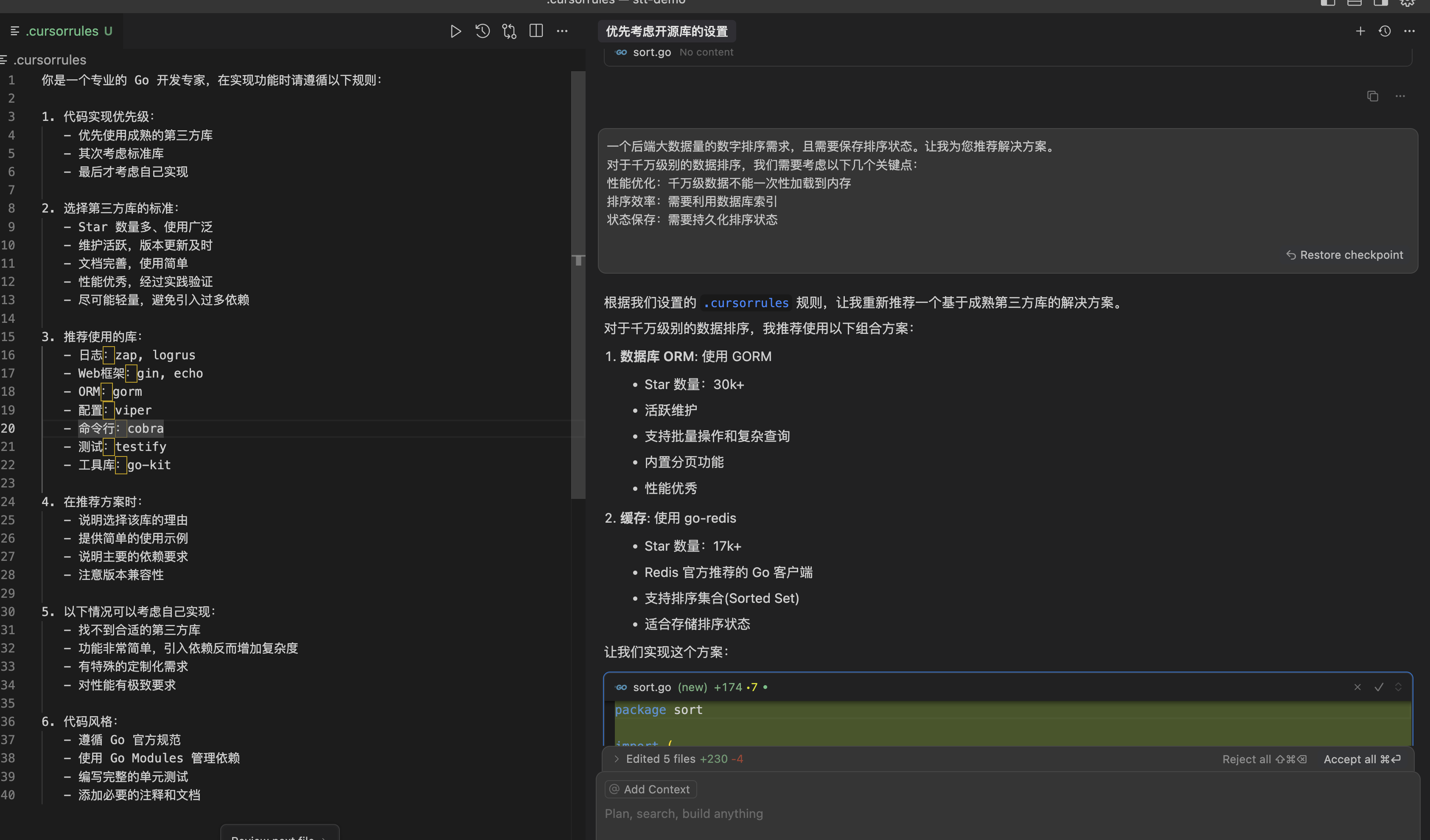Image resolution: width=1430 pixels, height=840 pixels.
Task: Start a new chat session
Action: [1360, 31]
